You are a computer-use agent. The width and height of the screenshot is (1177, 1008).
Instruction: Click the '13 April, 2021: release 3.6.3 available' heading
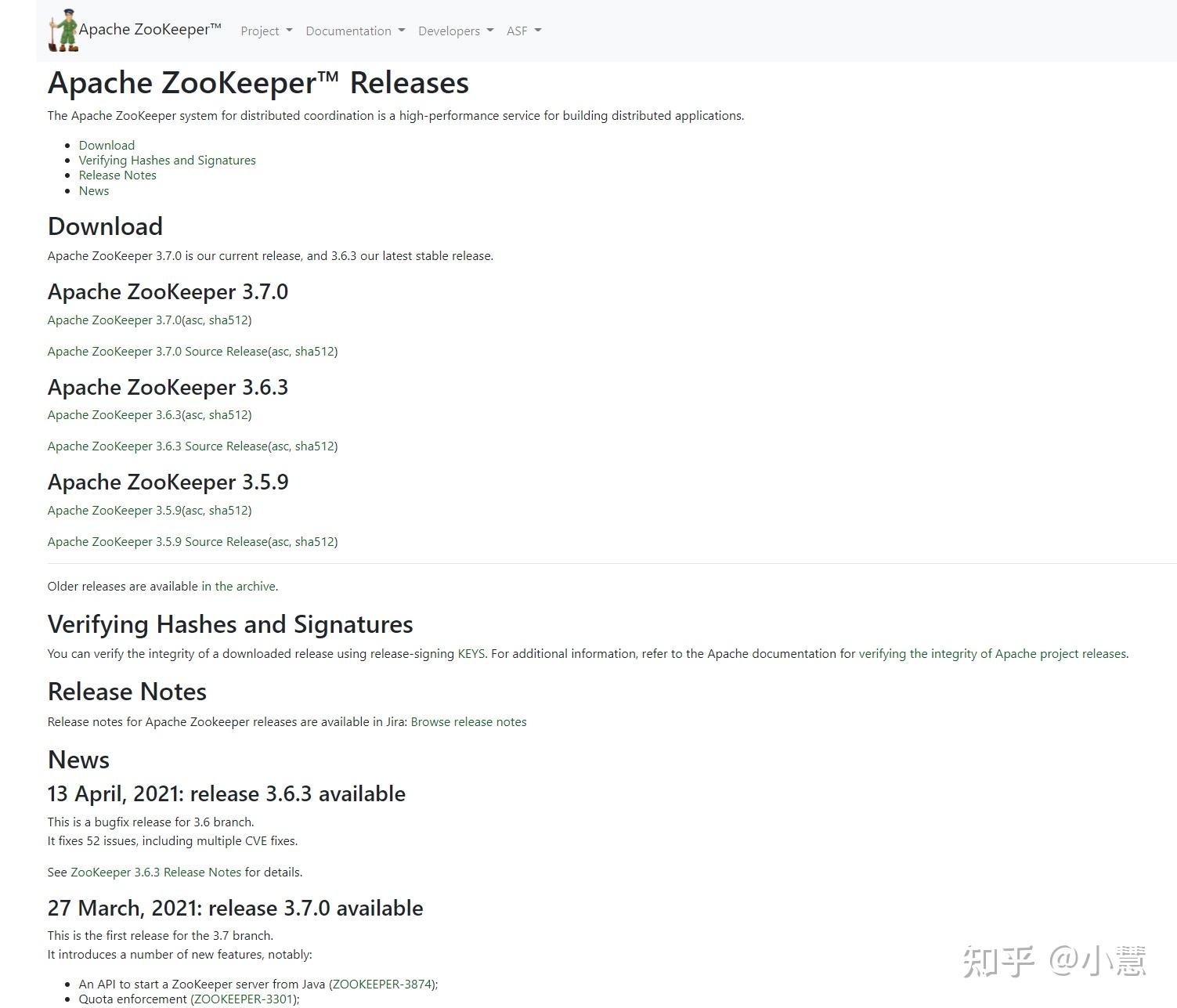coord(226,793)
